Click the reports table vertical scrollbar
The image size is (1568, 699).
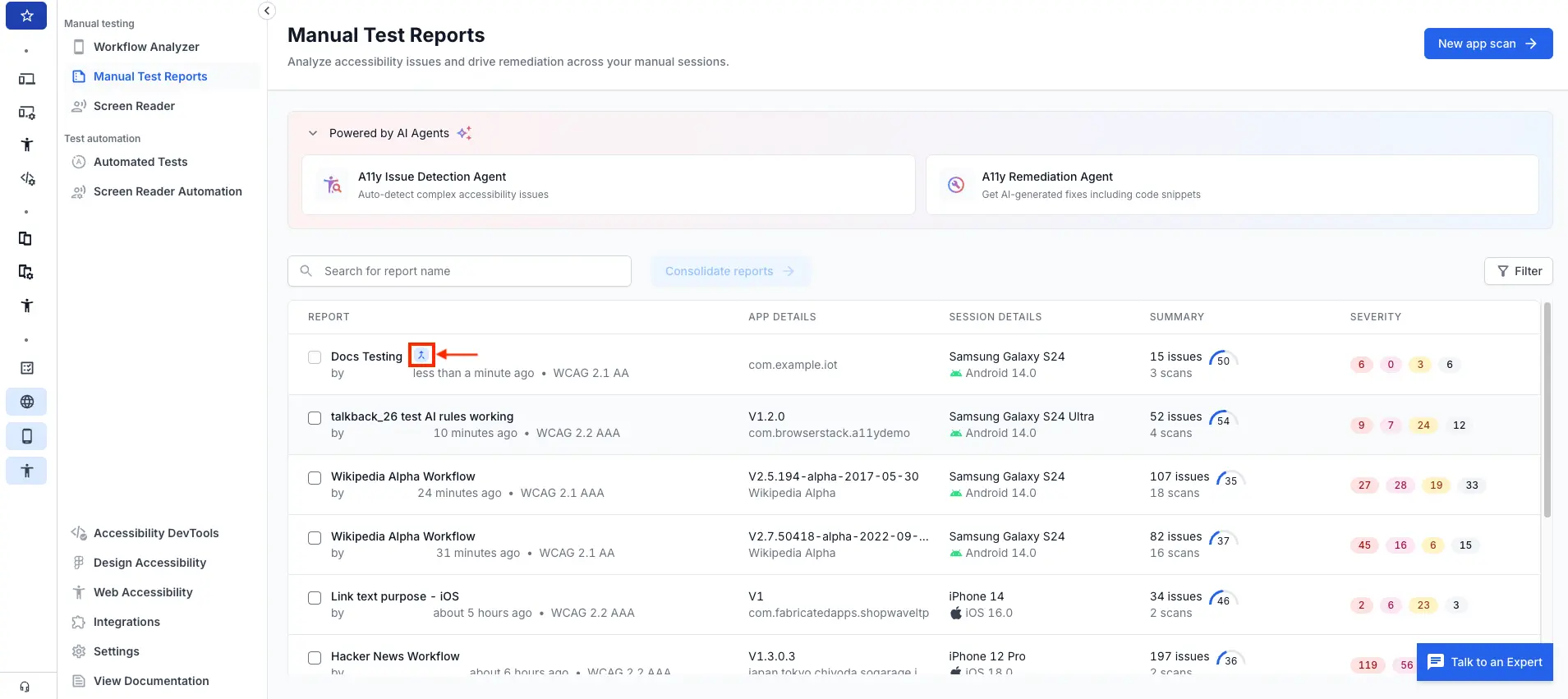1547,411
